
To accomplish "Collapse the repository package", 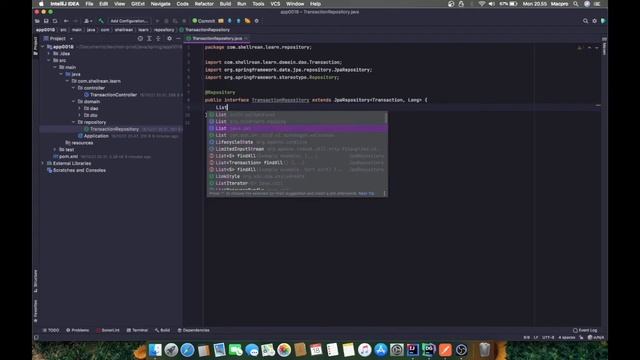I will [73, 122].
